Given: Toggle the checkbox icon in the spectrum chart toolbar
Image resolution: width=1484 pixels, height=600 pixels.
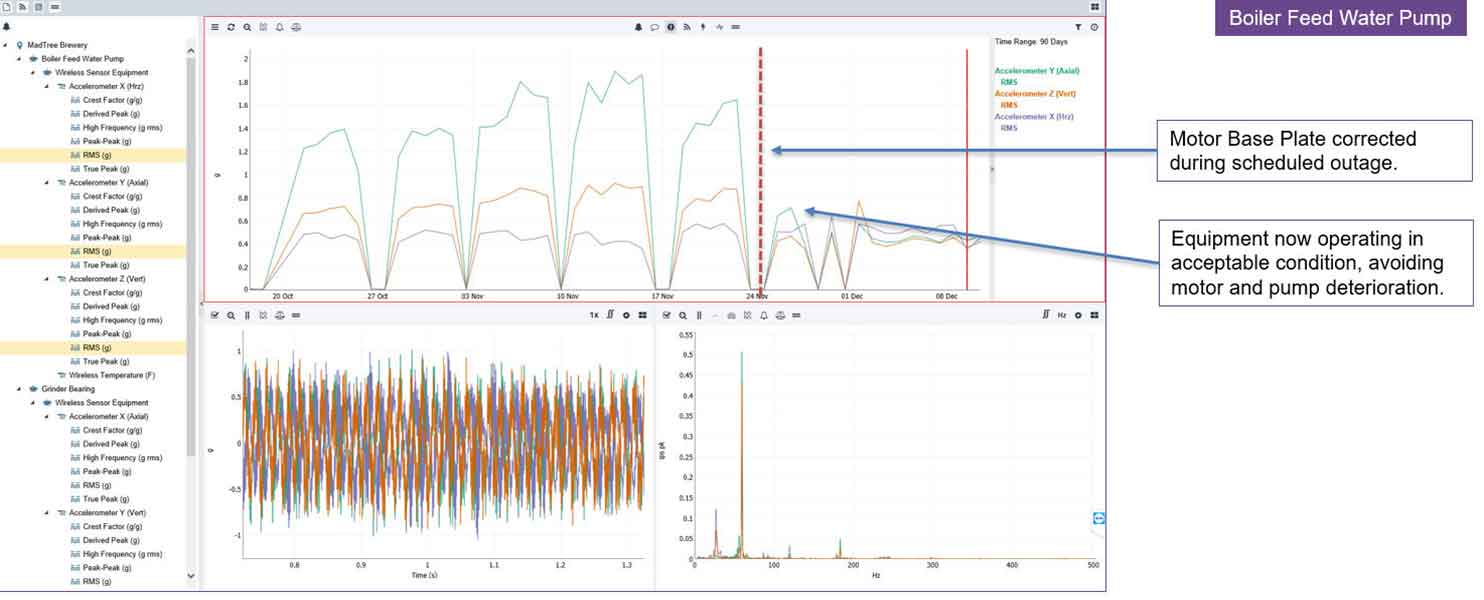Looking at the screenshot, I should point(667,315).
